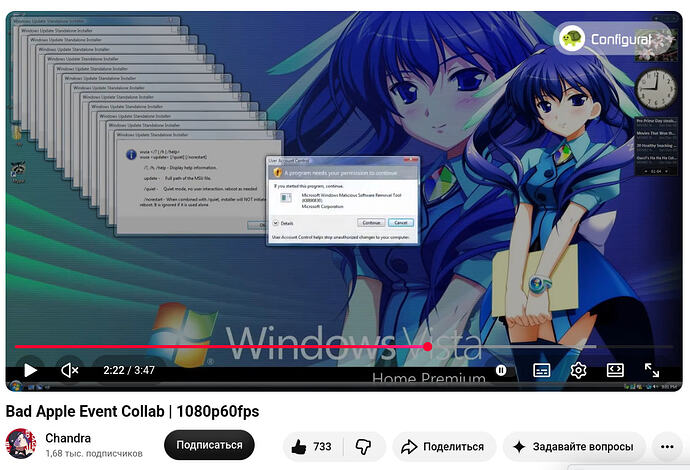The image size is (690, 470).
Task: Toggle the autoplay switch
Action: coord(501,371)
